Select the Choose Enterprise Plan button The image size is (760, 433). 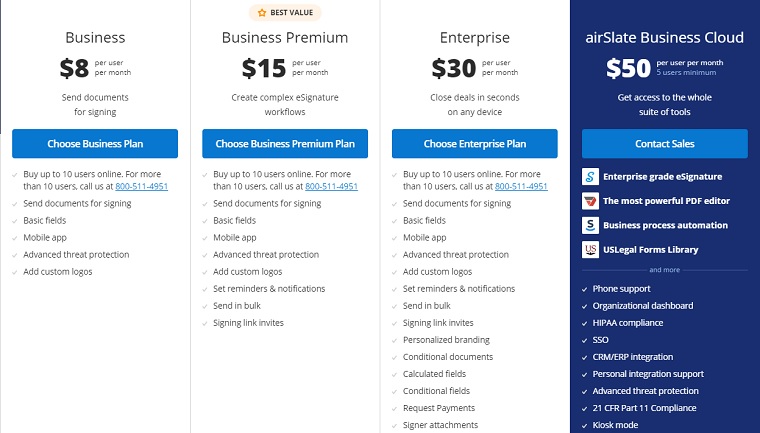[x=475, y=144]
